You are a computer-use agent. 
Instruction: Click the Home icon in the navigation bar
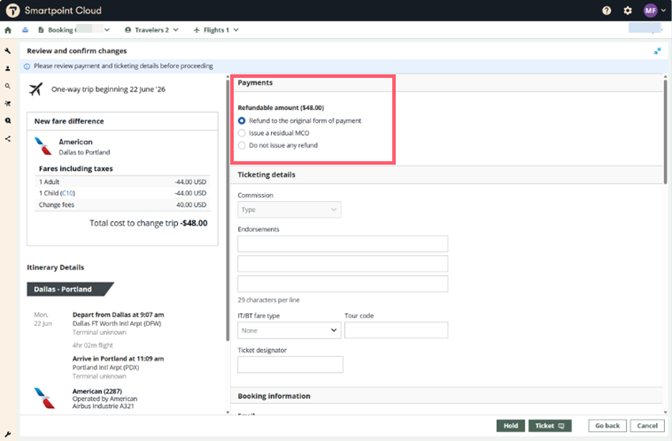coord(8,30)
